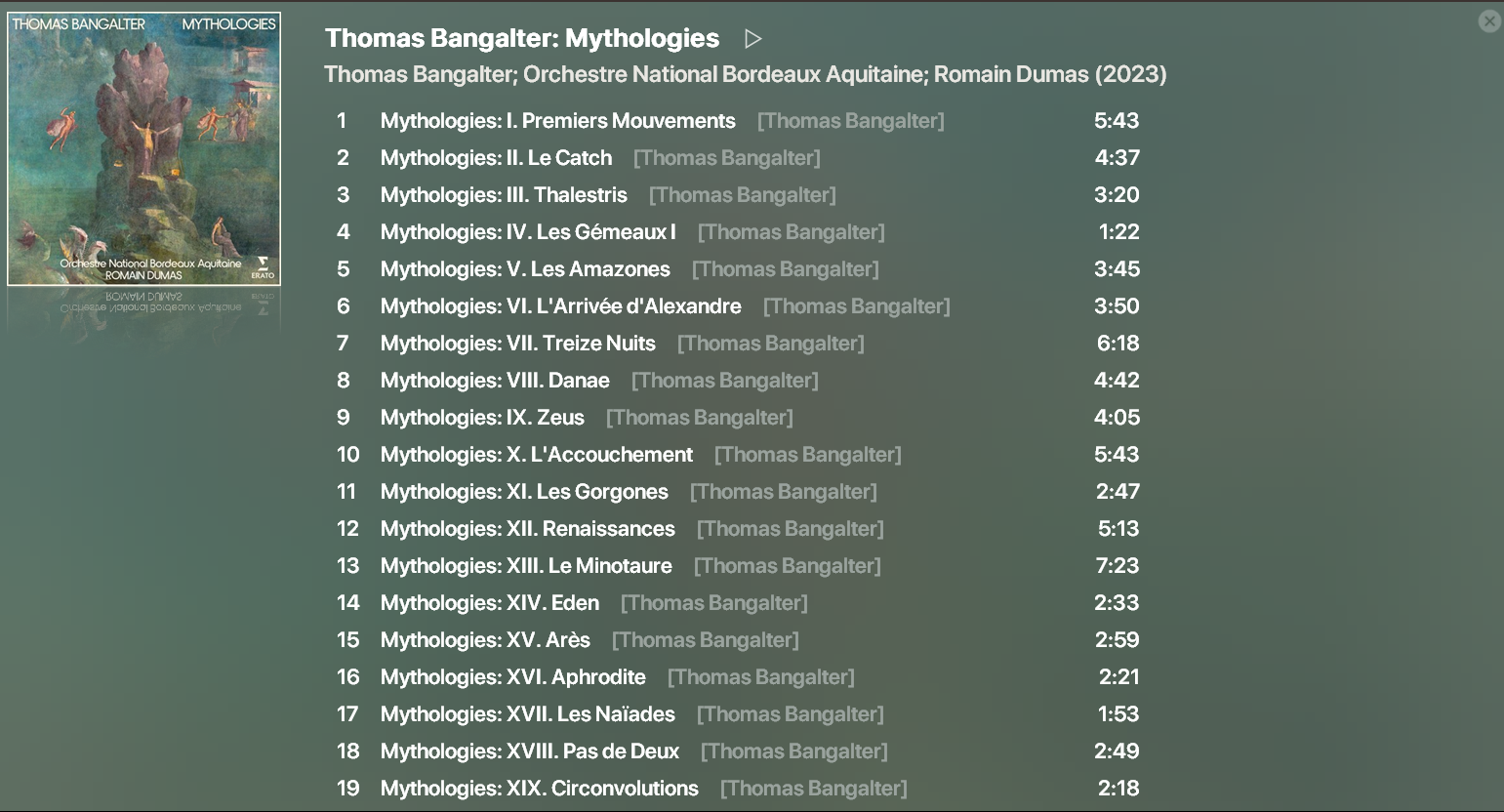
Task: Play track XIII. Le Minotaure
Action: (x=526, y=566)
